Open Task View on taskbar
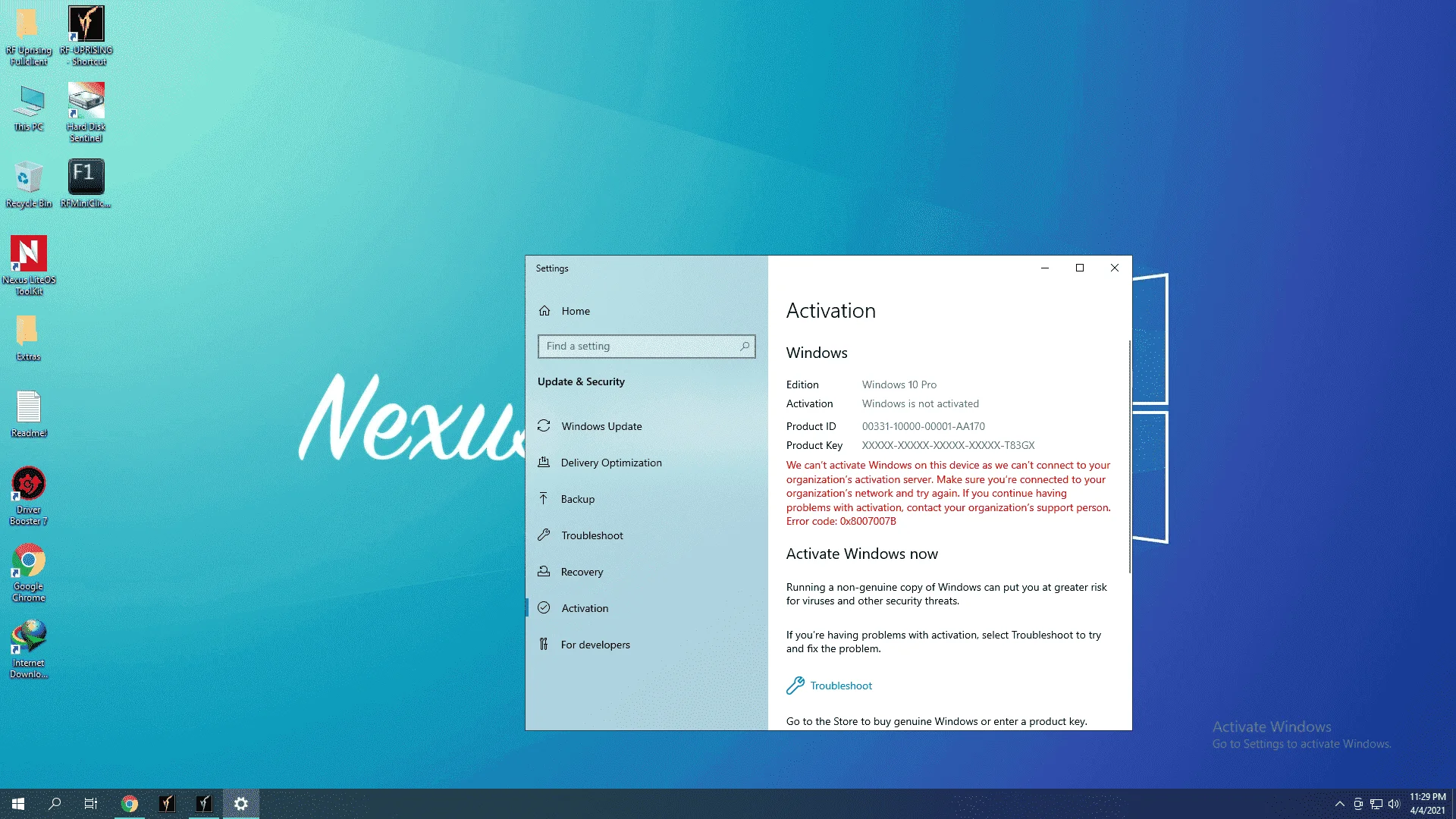 tap(91, 804)
